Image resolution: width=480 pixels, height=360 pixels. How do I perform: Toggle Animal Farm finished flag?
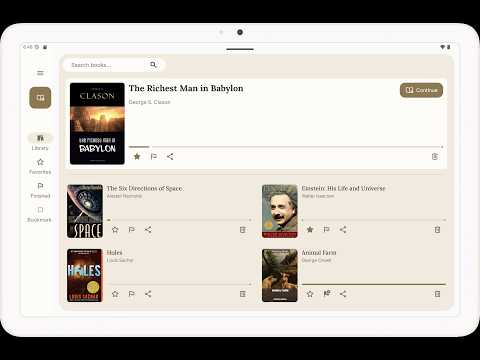coord(327,294)
